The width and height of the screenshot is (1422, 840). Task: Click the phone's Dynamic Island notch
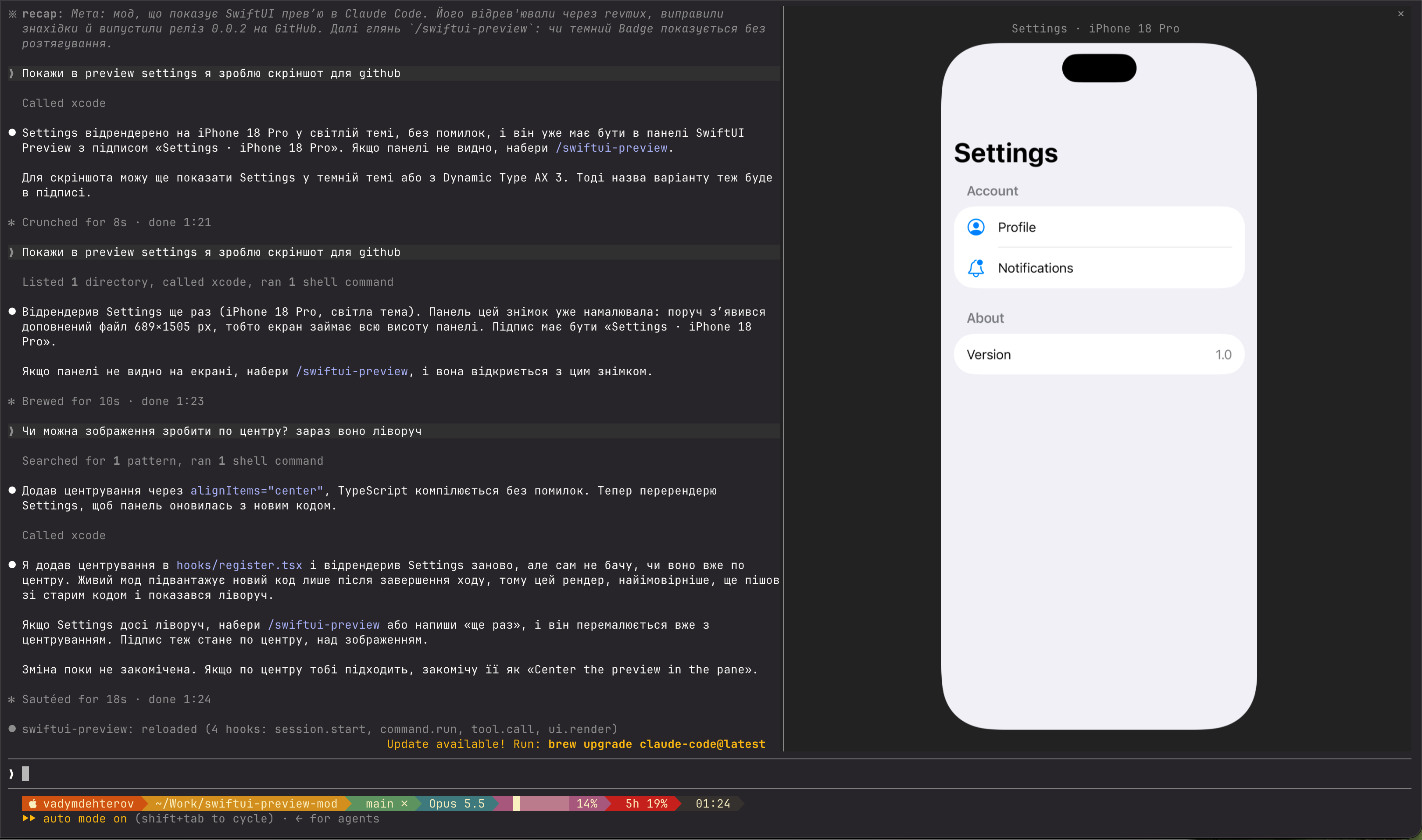tap(1099, 68)
